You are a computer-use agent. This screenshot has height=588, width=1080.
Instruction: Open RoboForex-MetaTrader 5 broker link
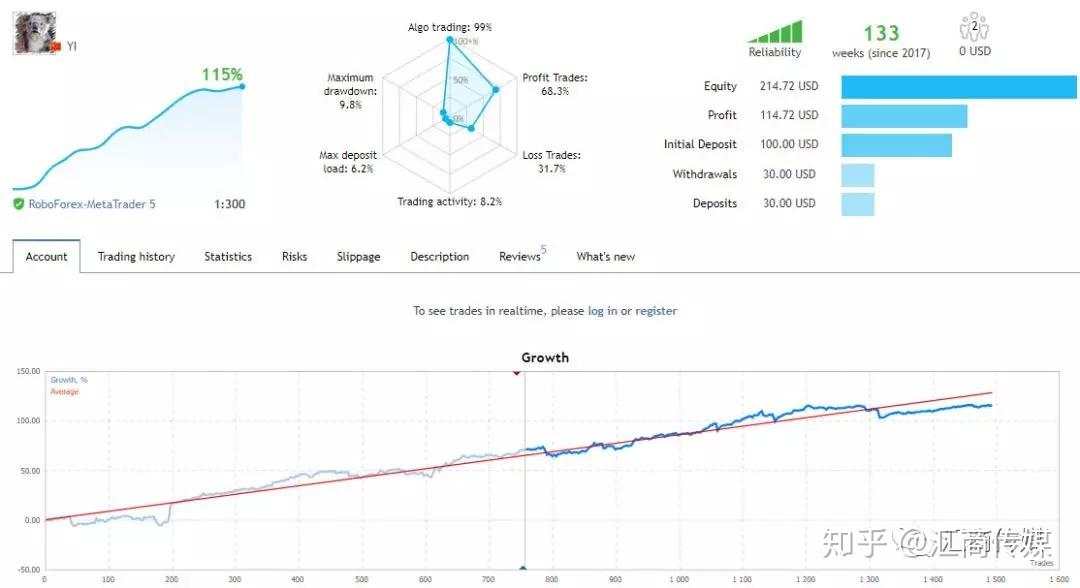(92, 204)
